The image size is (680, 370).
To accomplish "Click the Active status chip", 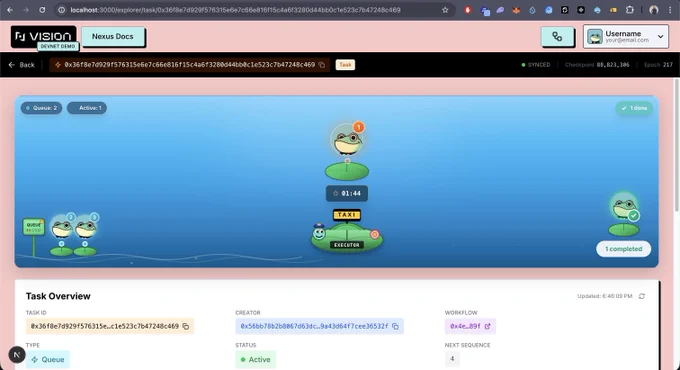I will [x=255, y=360].
